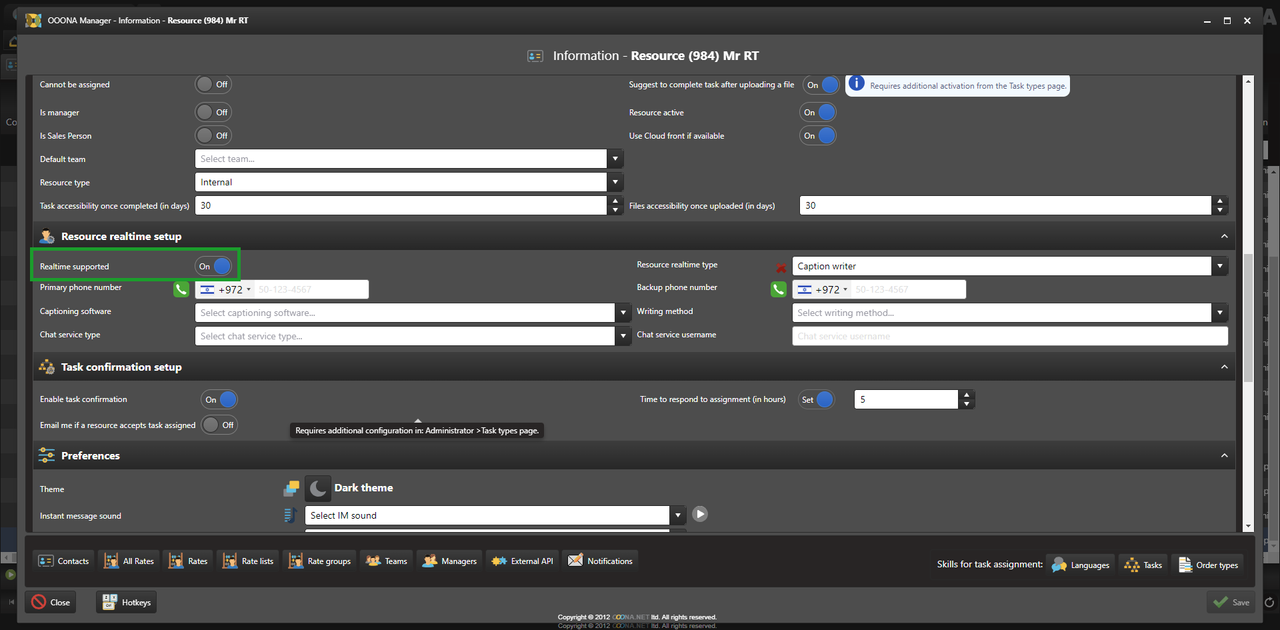The image size is (1280, 630).
Task: Open the Teams tab
Action: (386, 561)
